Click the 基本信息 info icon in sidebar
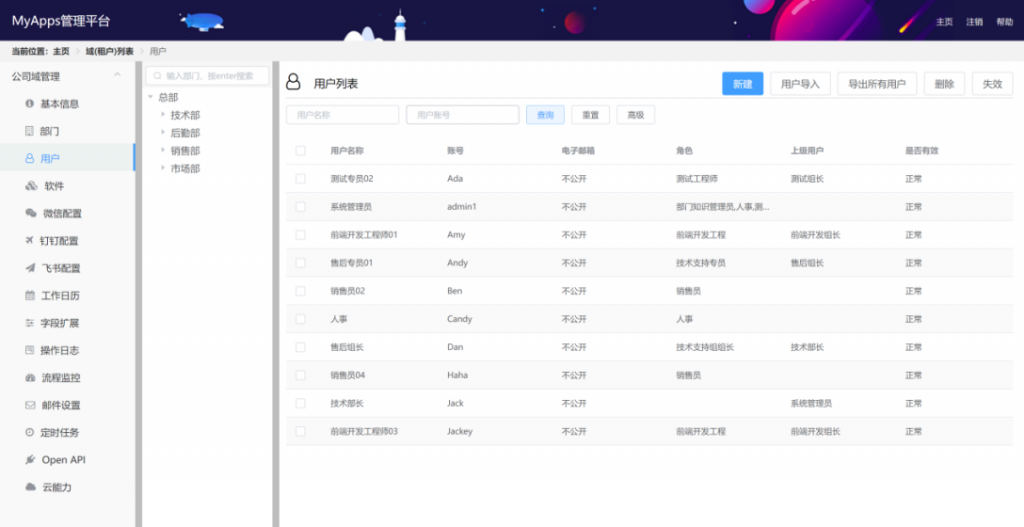Viewport: 1024px width, 527px height. 30,104
